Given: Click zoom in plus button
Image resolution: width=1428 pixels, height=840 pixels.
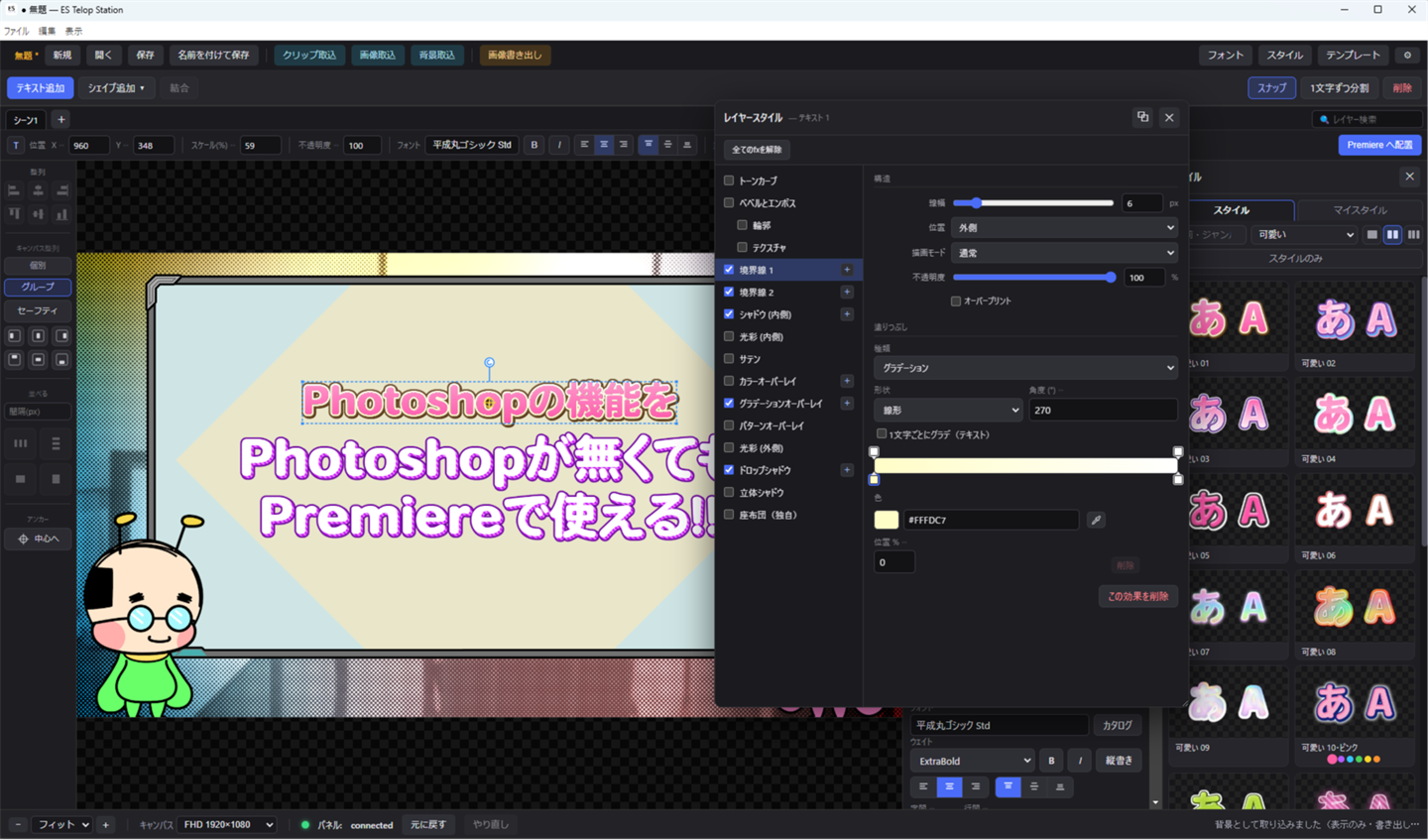Looking at the screenshot, I should 106,824.
